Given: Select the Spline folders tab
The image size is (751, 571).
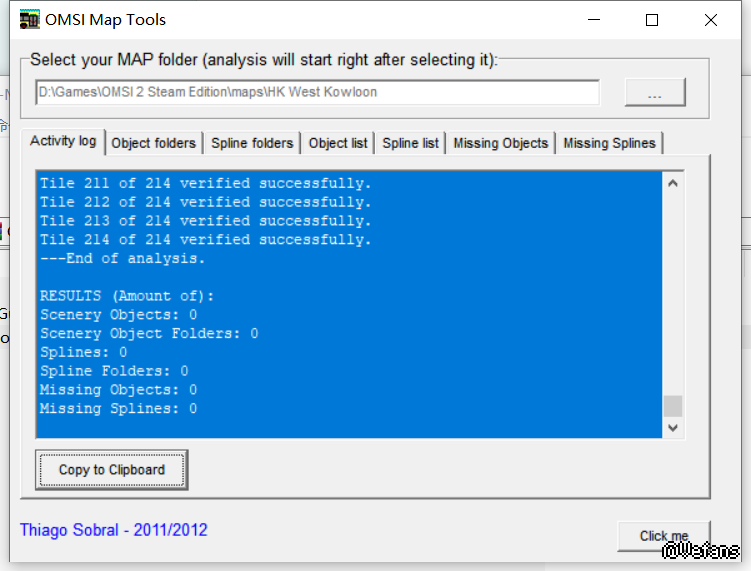Looking at the screenshot, I should coord(252,143).
